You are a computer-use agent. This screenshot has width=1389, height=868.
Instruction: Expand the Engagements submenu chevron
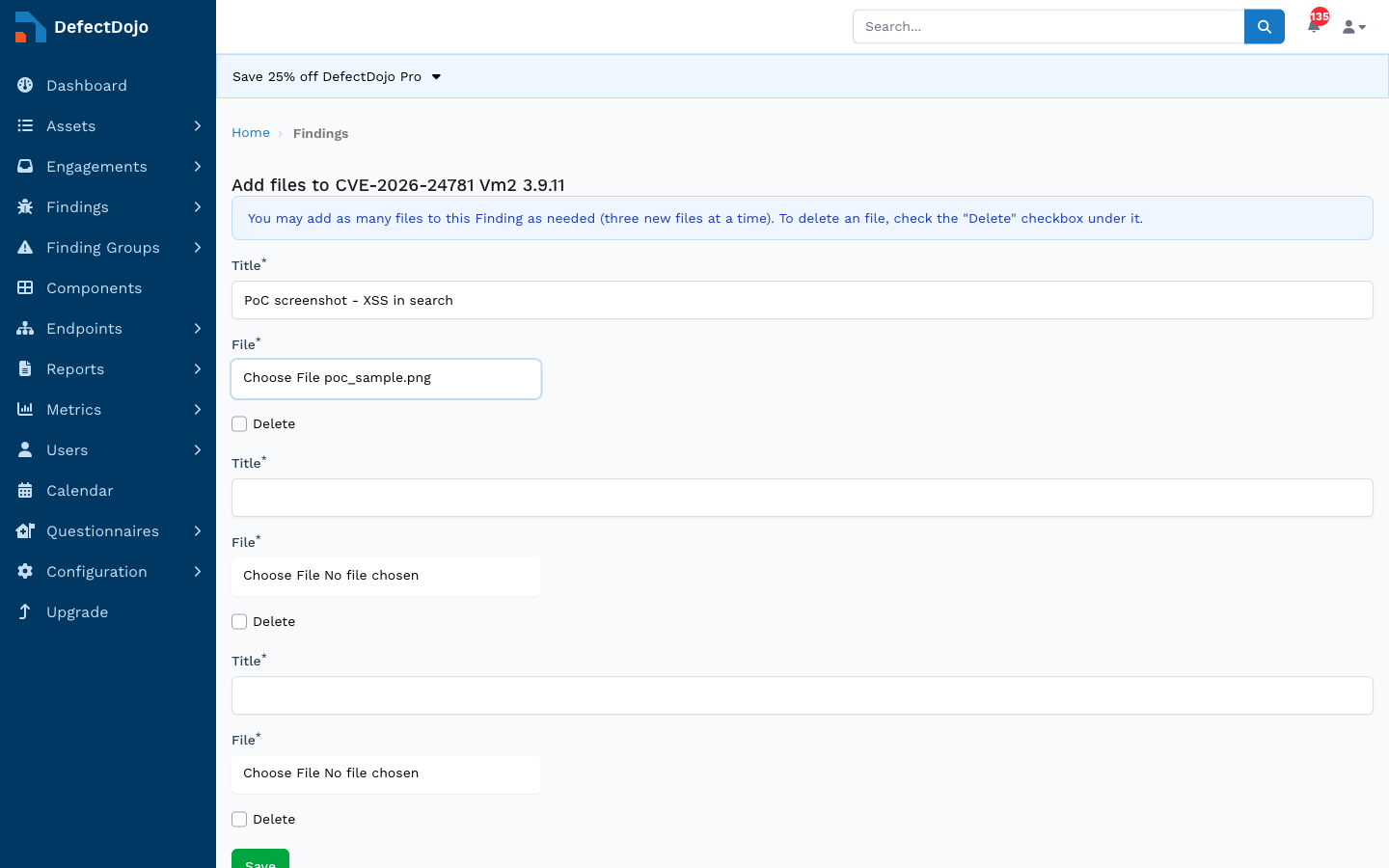coord(197,166)
